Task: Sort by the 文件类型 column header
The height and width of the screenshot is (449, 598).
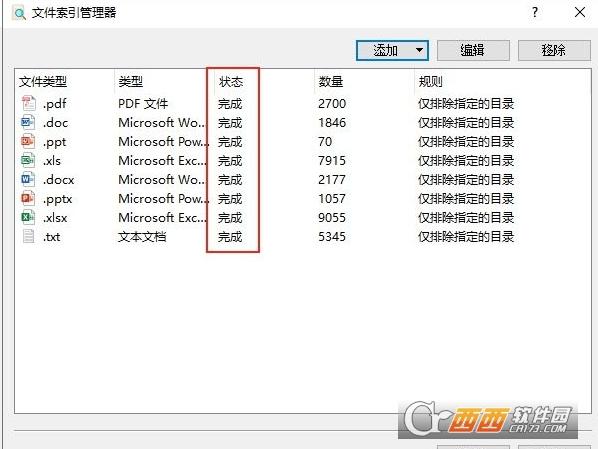Action: pyautogui.click(x=43, y=81)
